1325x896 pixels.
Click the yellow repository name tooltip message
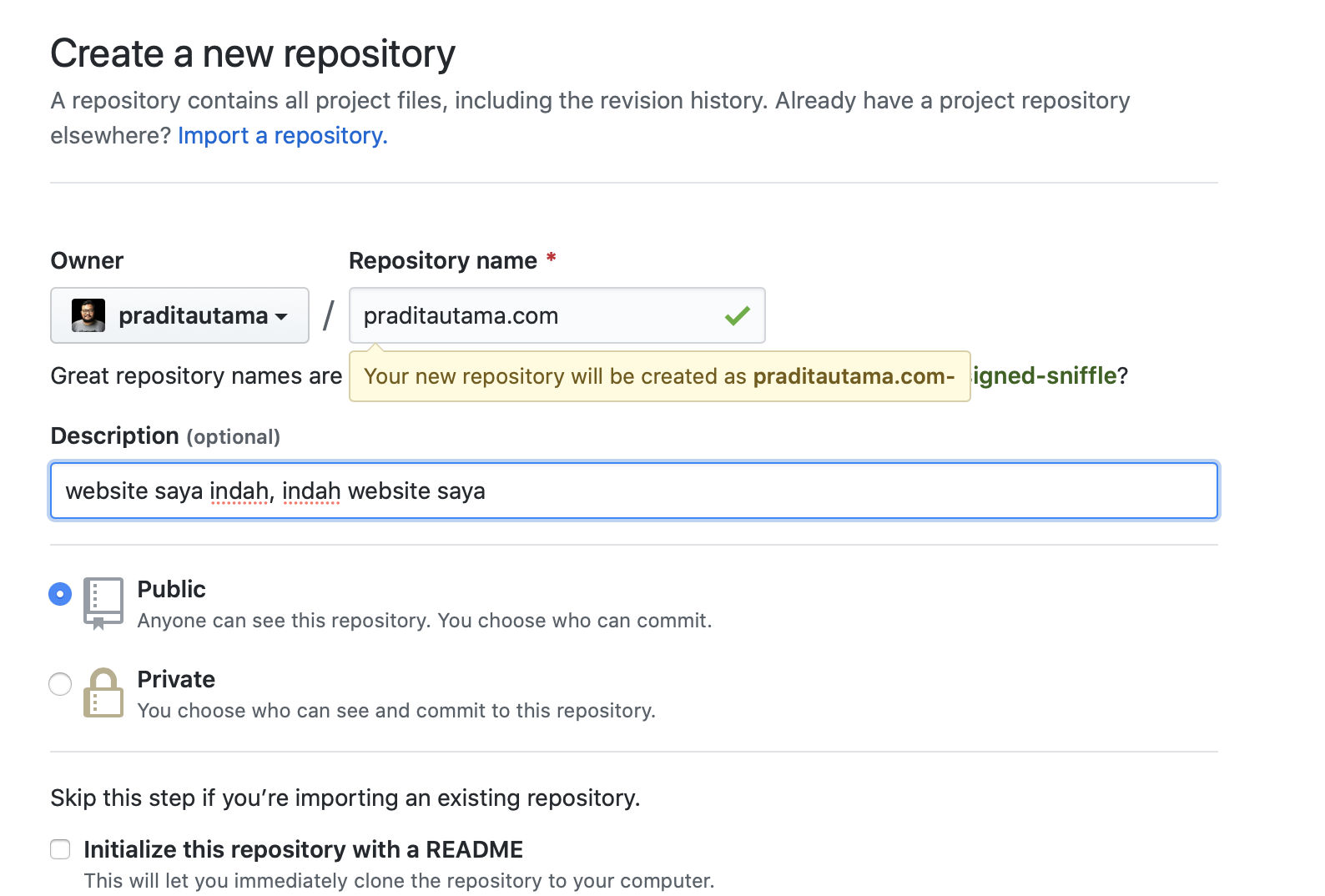[659, 376]
